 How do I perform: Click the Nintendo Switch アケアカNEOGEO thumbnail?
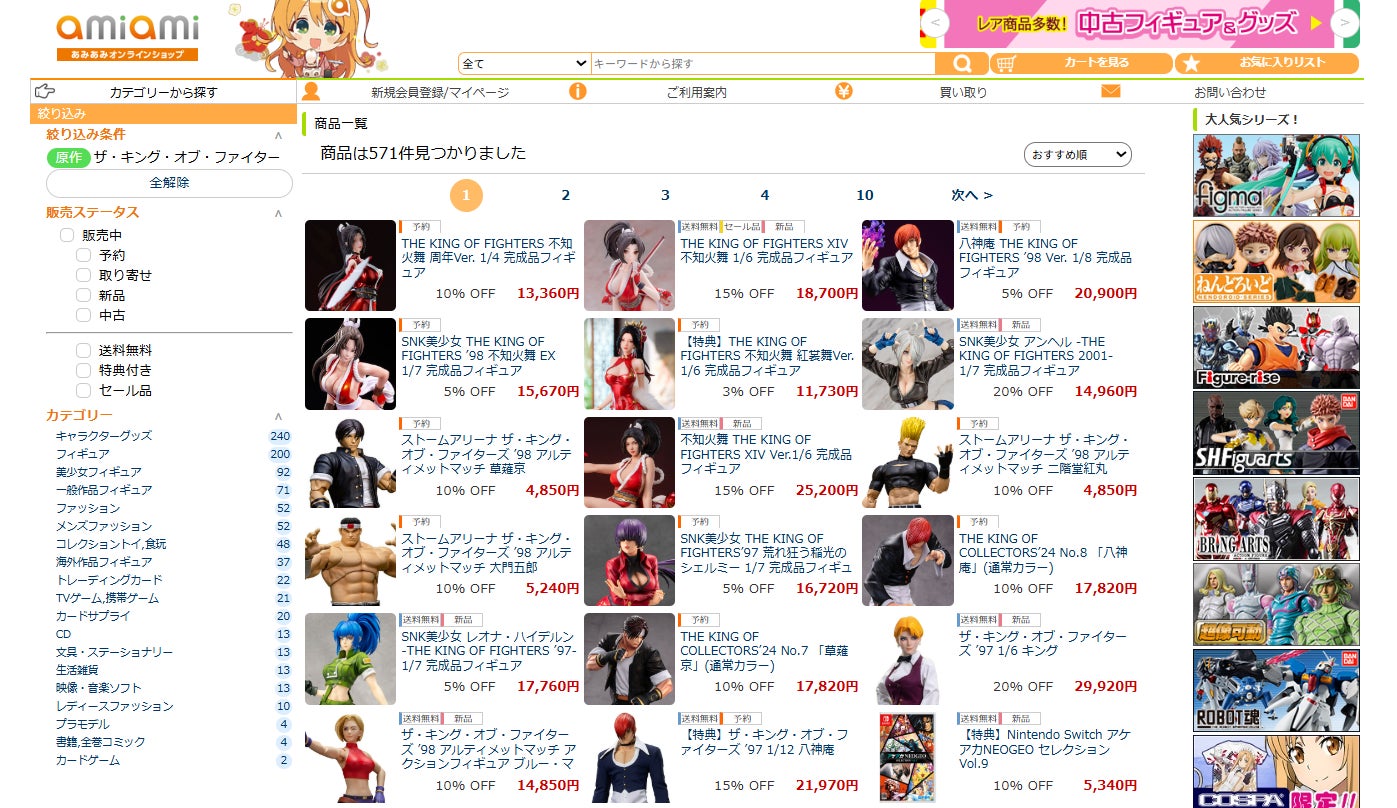tap(908, 757)
